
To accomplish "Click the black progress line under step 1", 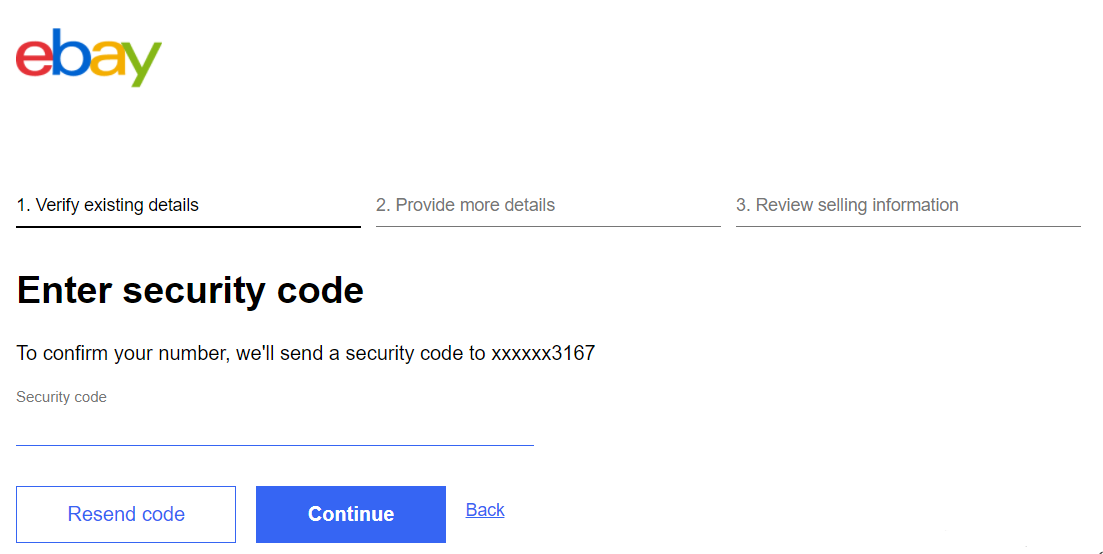I will coord(188,227).
